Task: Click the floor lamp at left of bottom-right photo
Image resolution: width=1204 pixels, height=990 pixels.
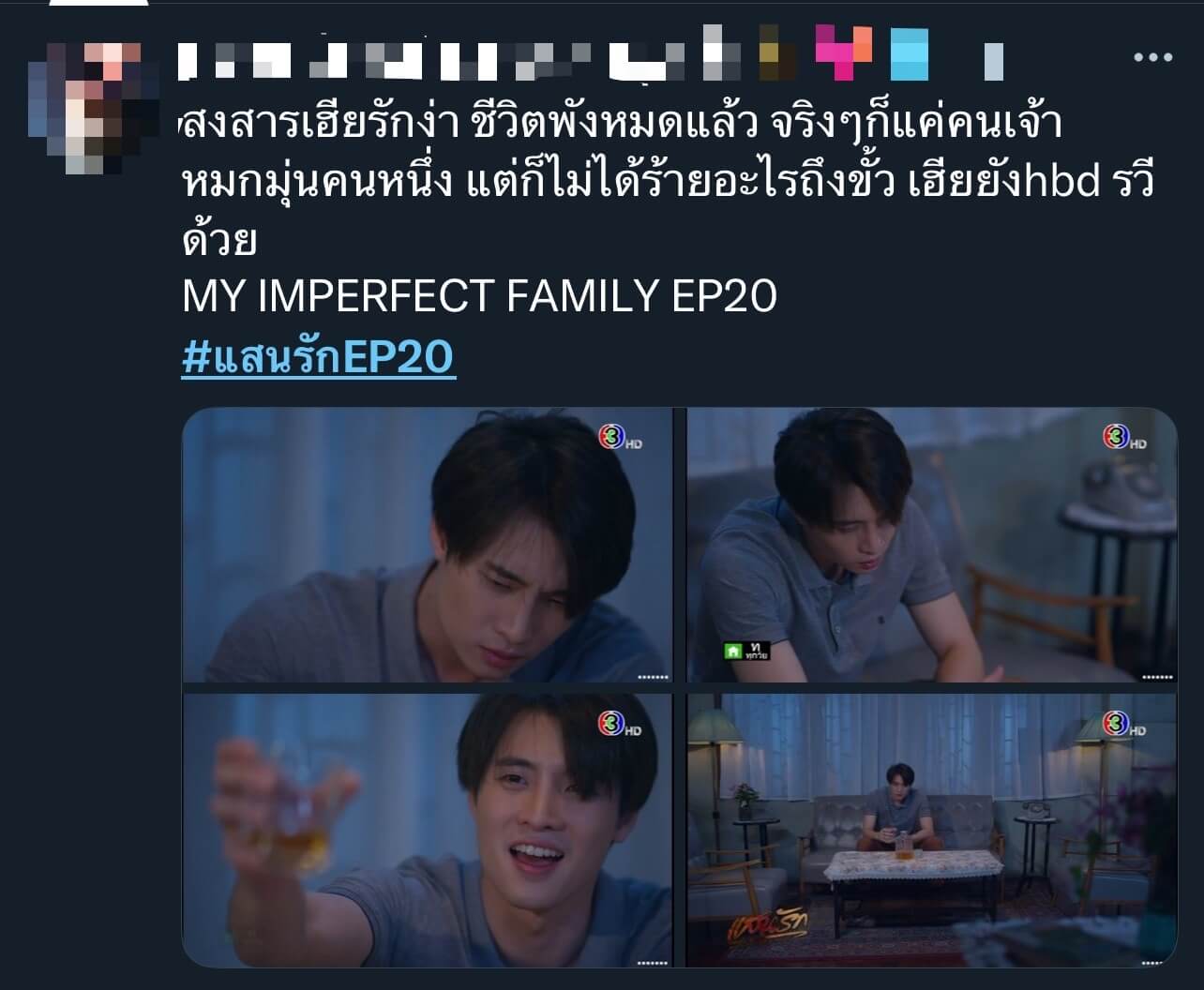Action: pyautogui.click(x=714, y=769)
